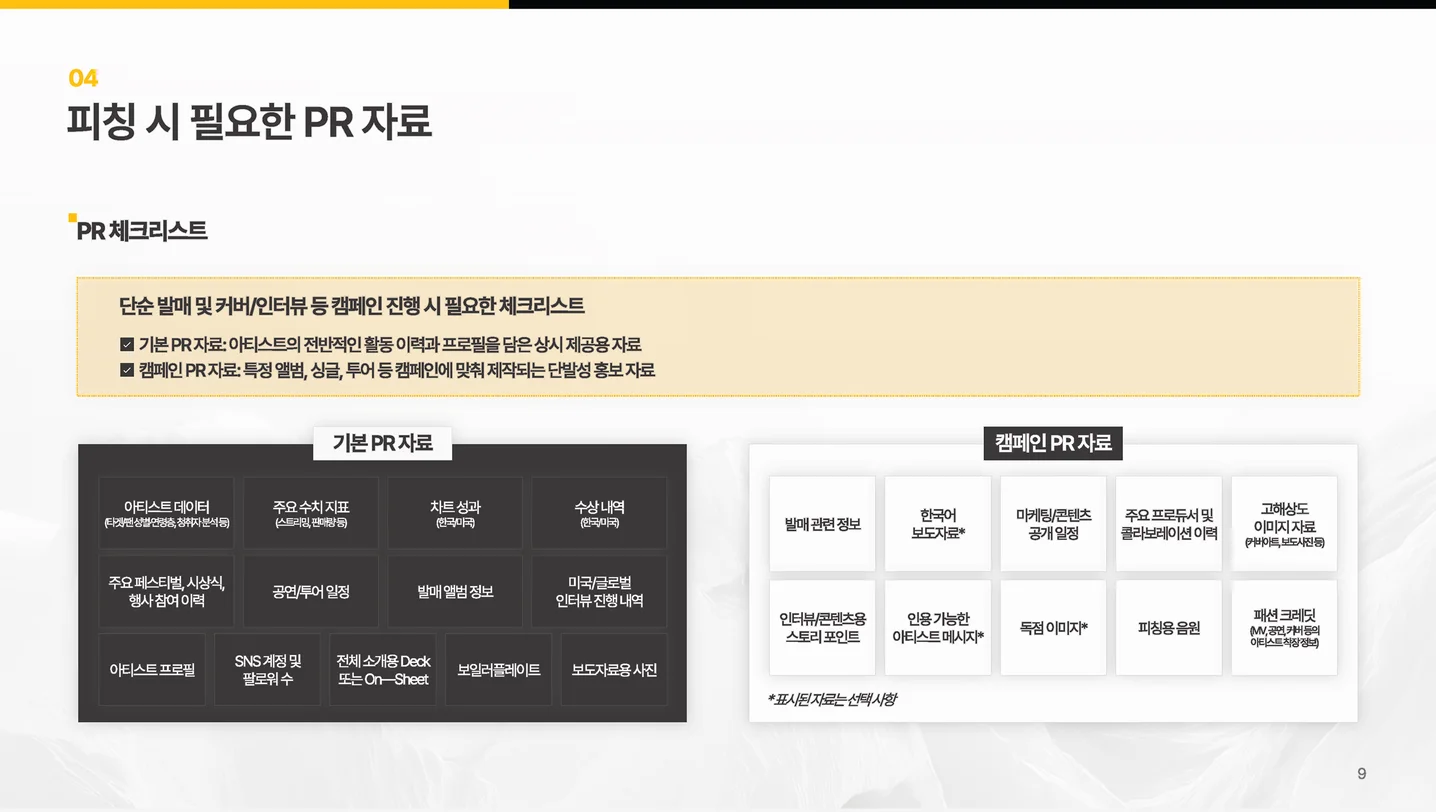Viewport: 1436px width, 812px height.
Task: Select the 캠페인 PR 자료 header label
Action: tap(1053, 443)
